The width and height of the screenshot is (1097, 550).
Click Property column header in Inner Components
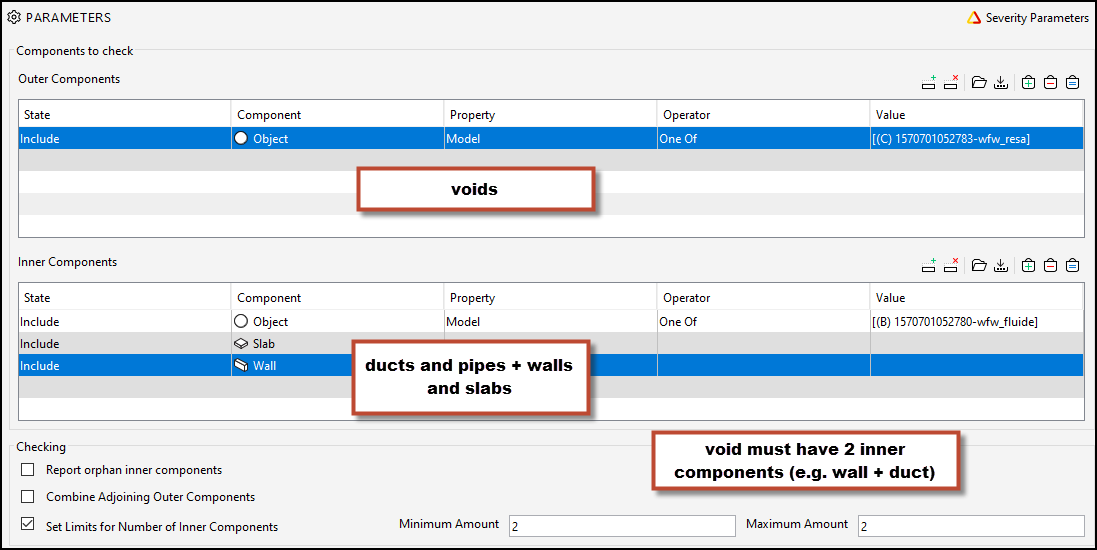(550, 297)
